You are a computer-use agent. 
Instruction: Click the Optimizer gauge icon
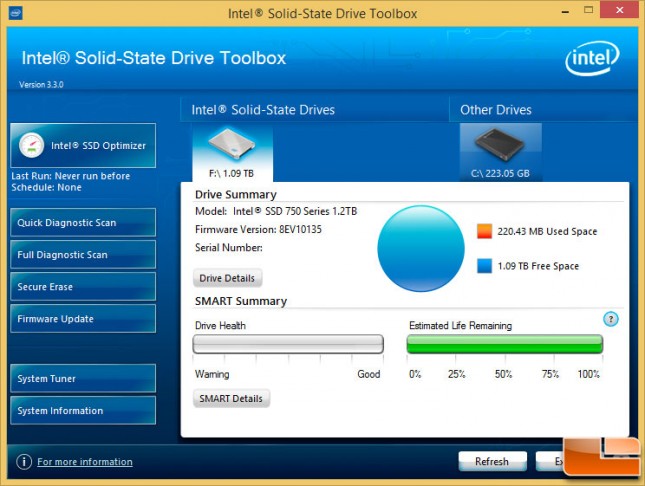coord(31,145)
